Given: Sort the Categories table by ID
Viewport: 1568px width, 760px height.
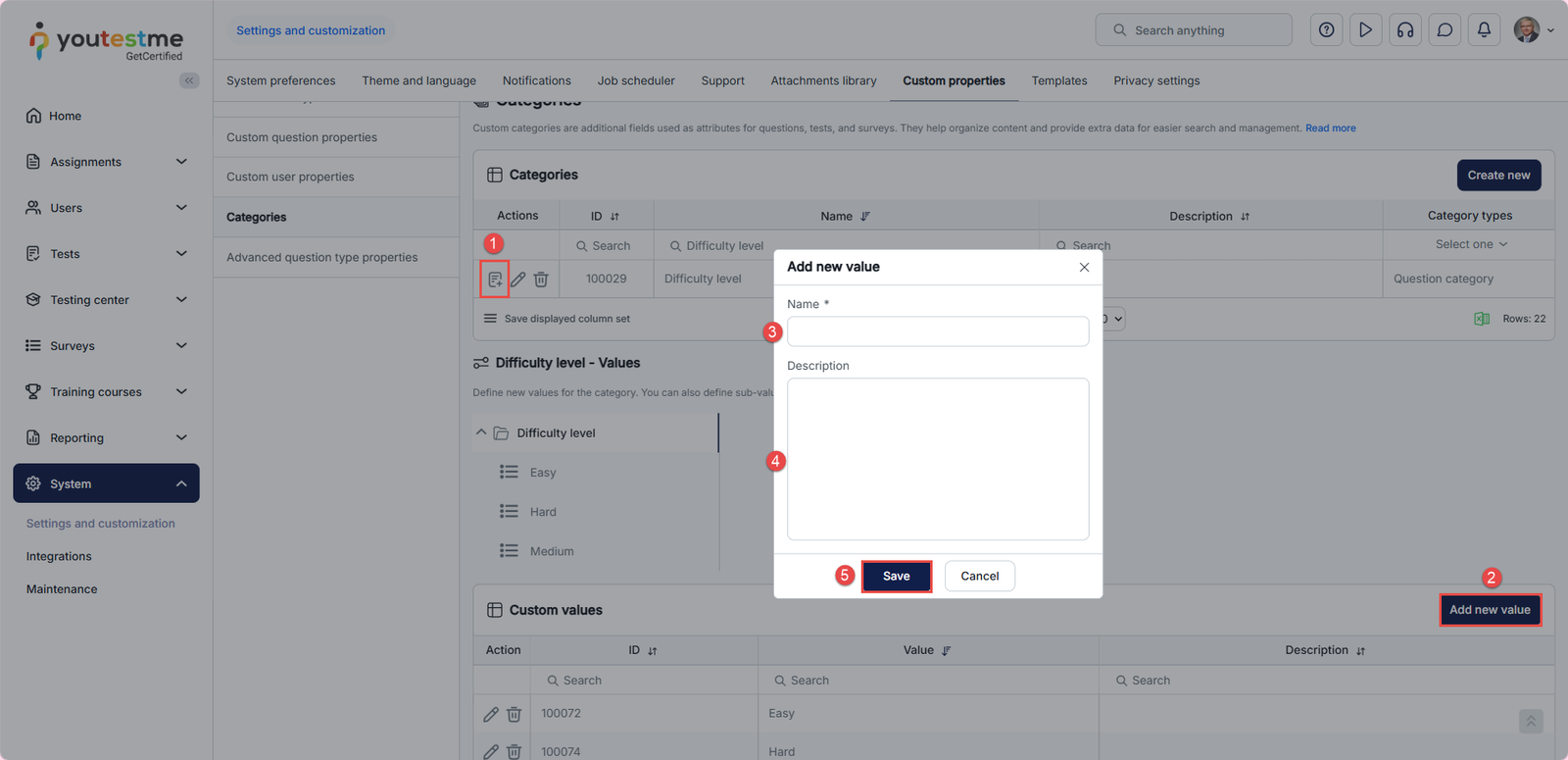Looking at the screenshot, I should click(614, 217).
